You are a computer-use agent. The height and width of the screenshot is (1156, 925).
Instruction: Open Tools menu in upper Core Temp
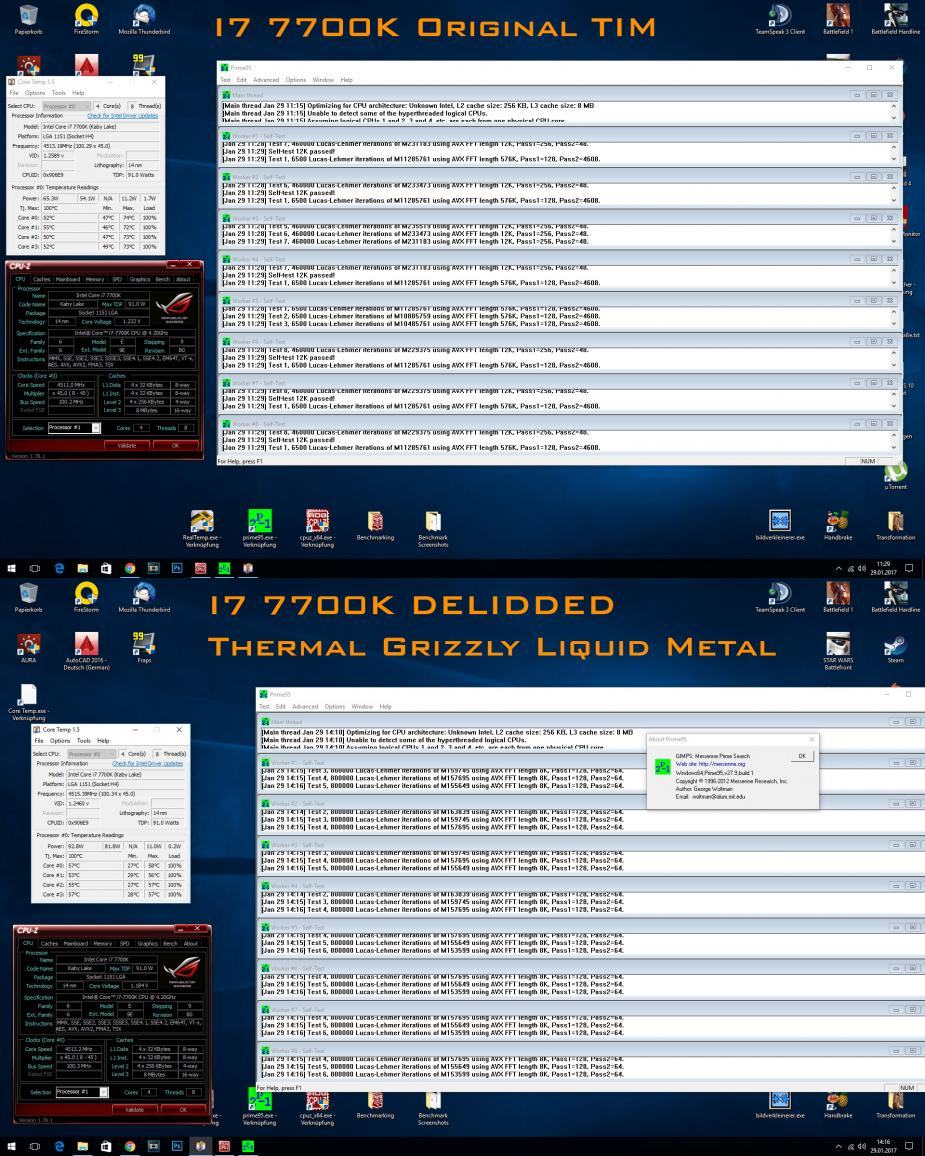[x=58, y=93]
